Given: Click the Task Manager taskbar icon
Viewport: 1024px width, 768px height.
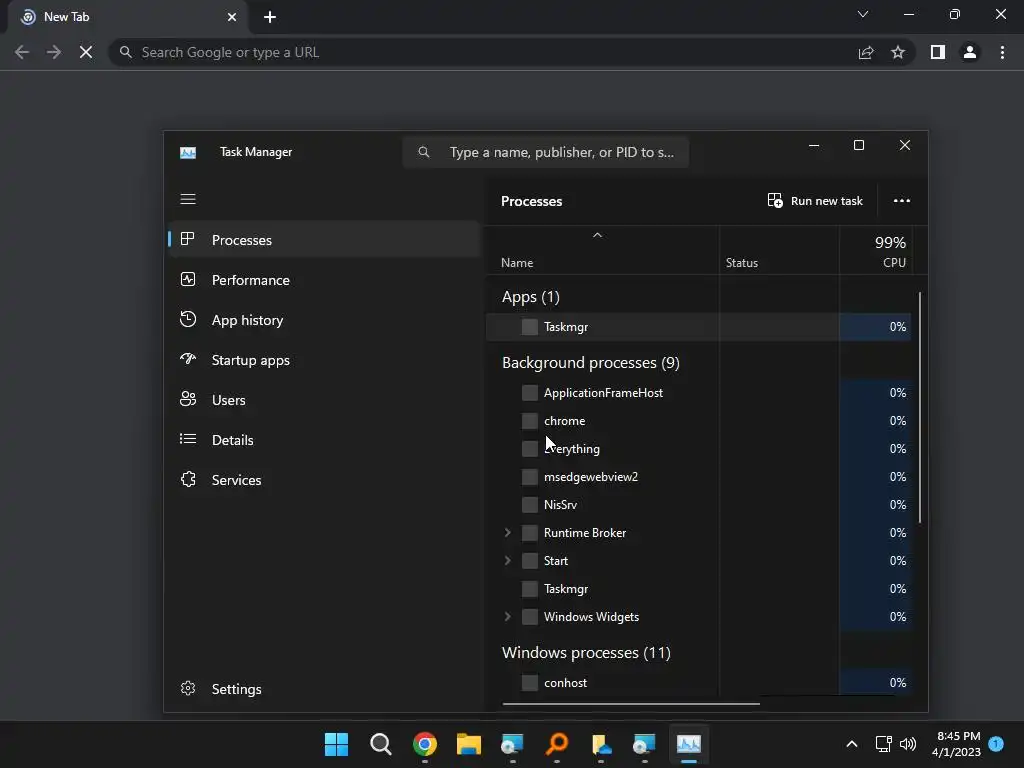Looking at the screenshot, I should [689, 744].
